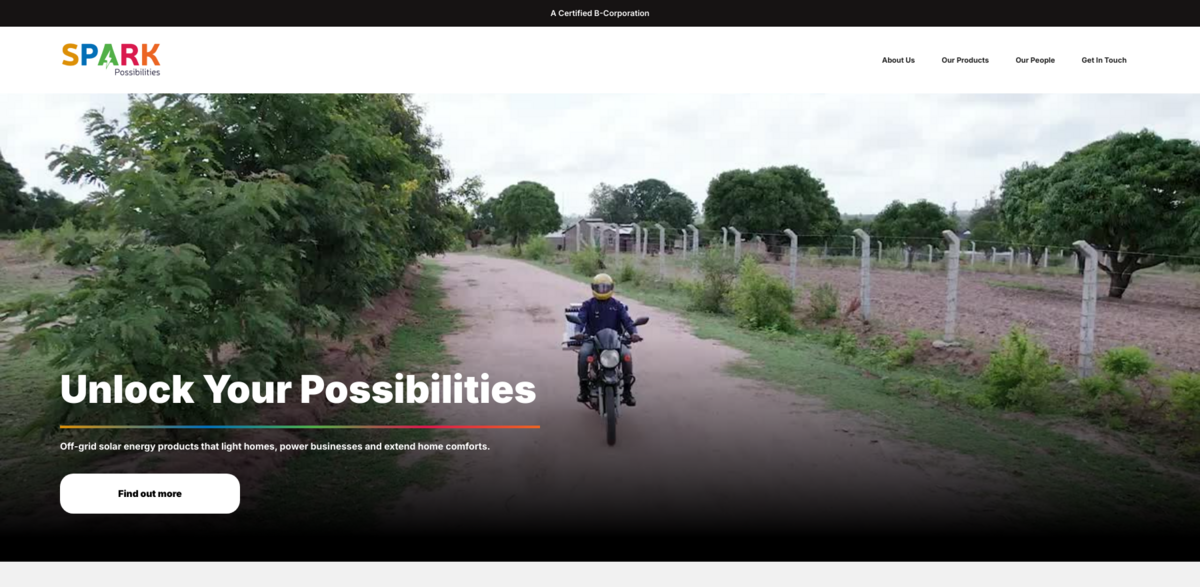The width and height of the screenshot is (1200, 587).
Task: Click the green 'A' in Spark logo
Action: coord(107,56)
